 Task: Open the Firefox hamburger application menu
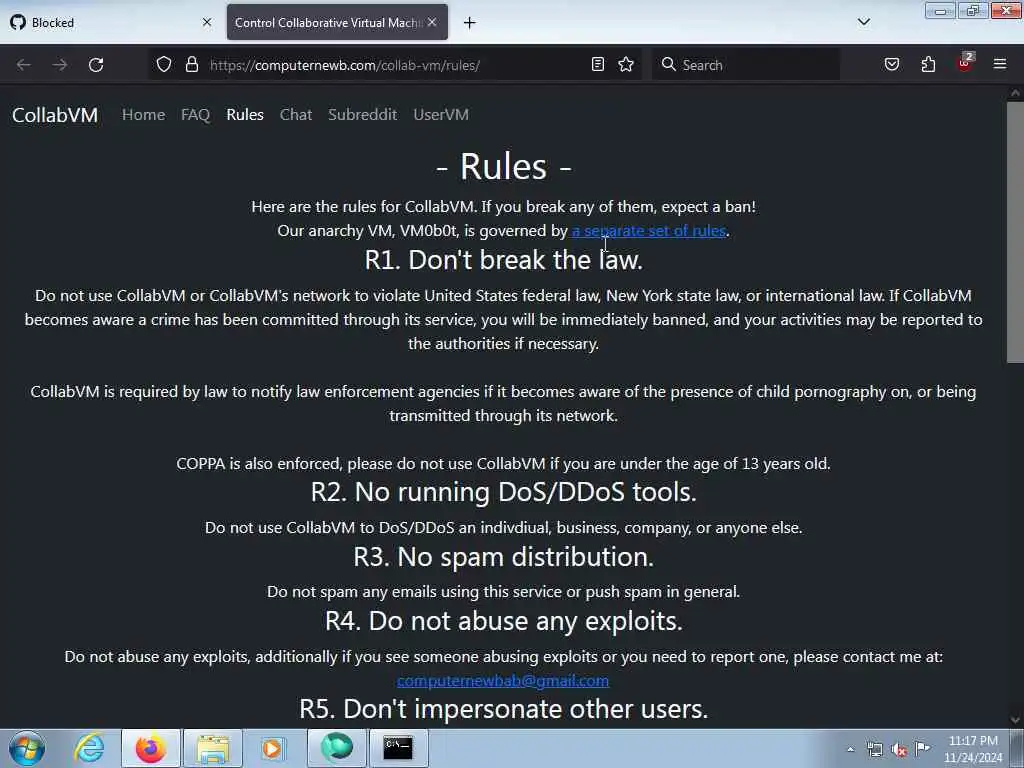[1000, 64]
